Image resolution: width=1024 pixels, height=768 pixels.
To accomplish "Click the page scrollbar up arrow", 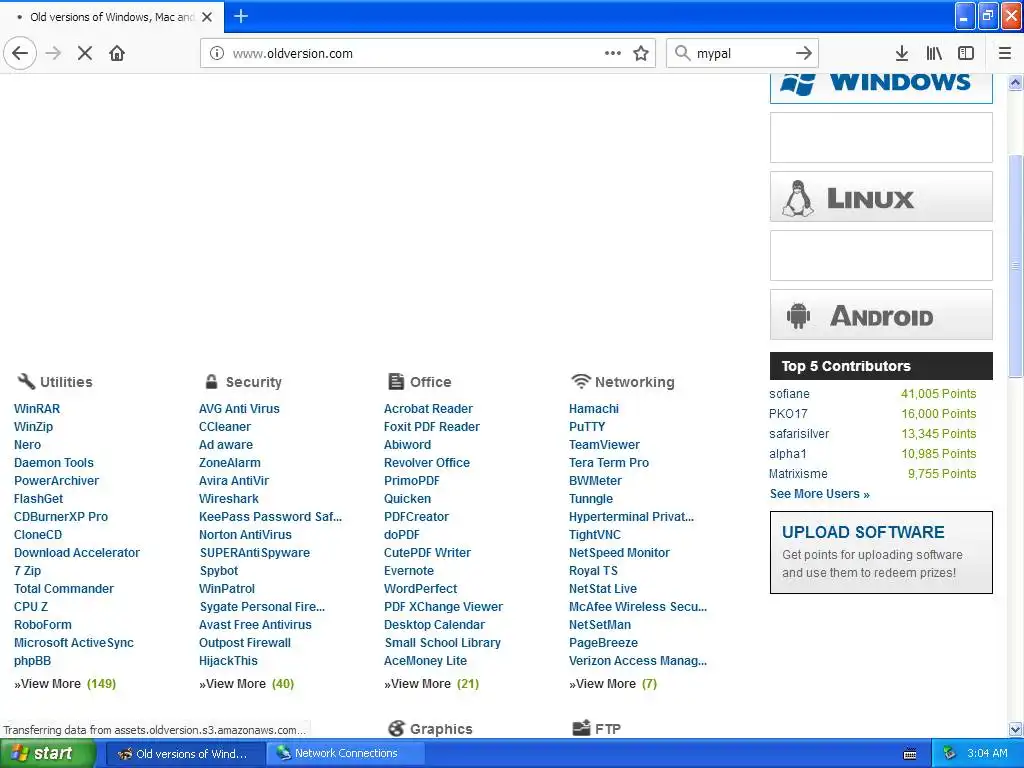I will point(1015,82).
